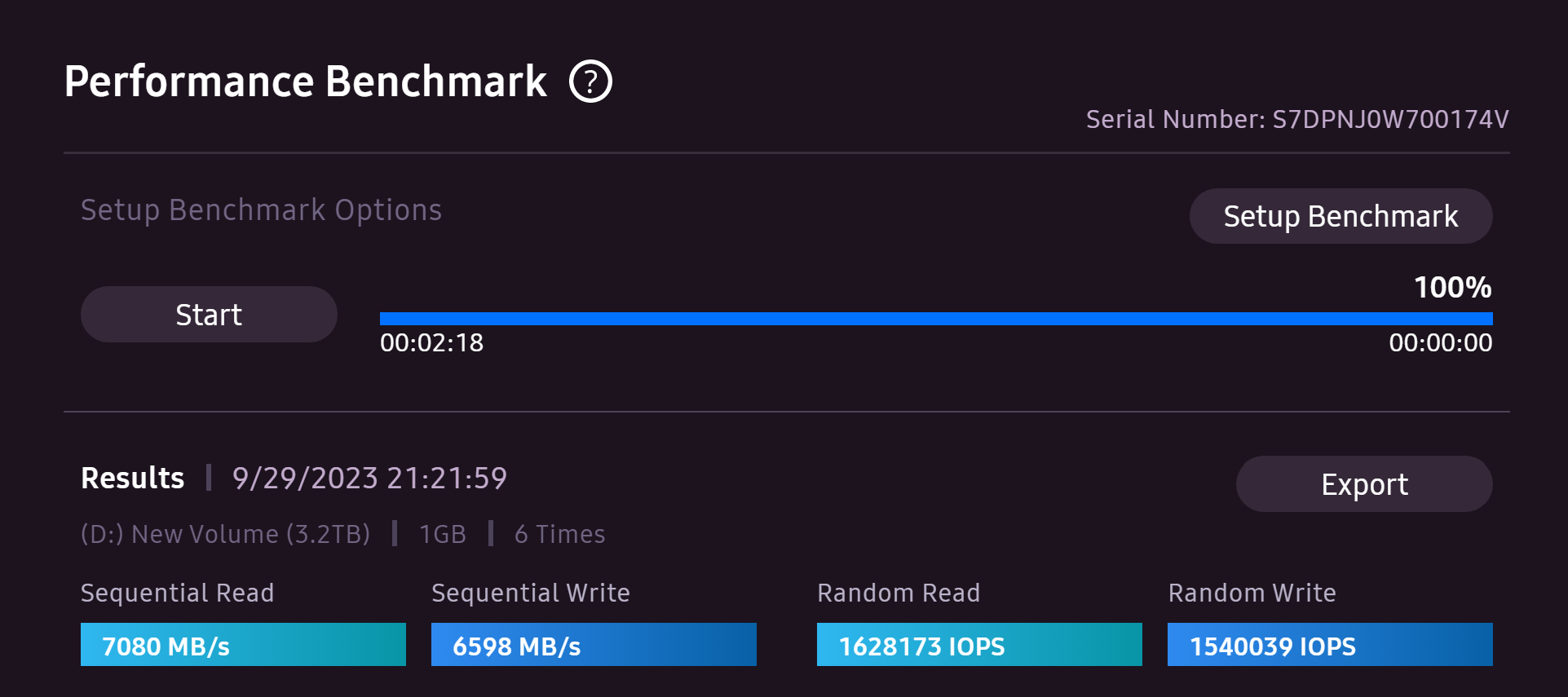1568x697 pixels.
Task: Click the Serial Number text
Action: point(1296,120)
